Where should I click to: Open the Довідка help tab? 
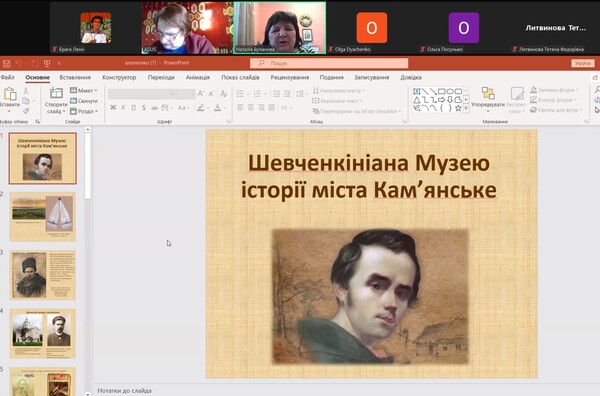411,77
